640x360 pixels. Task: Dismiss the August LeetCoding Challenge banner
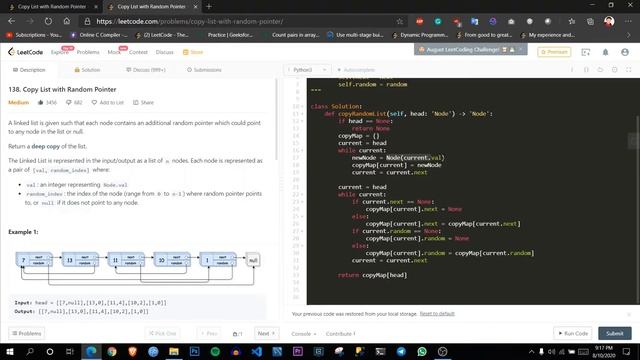point(520,49)
